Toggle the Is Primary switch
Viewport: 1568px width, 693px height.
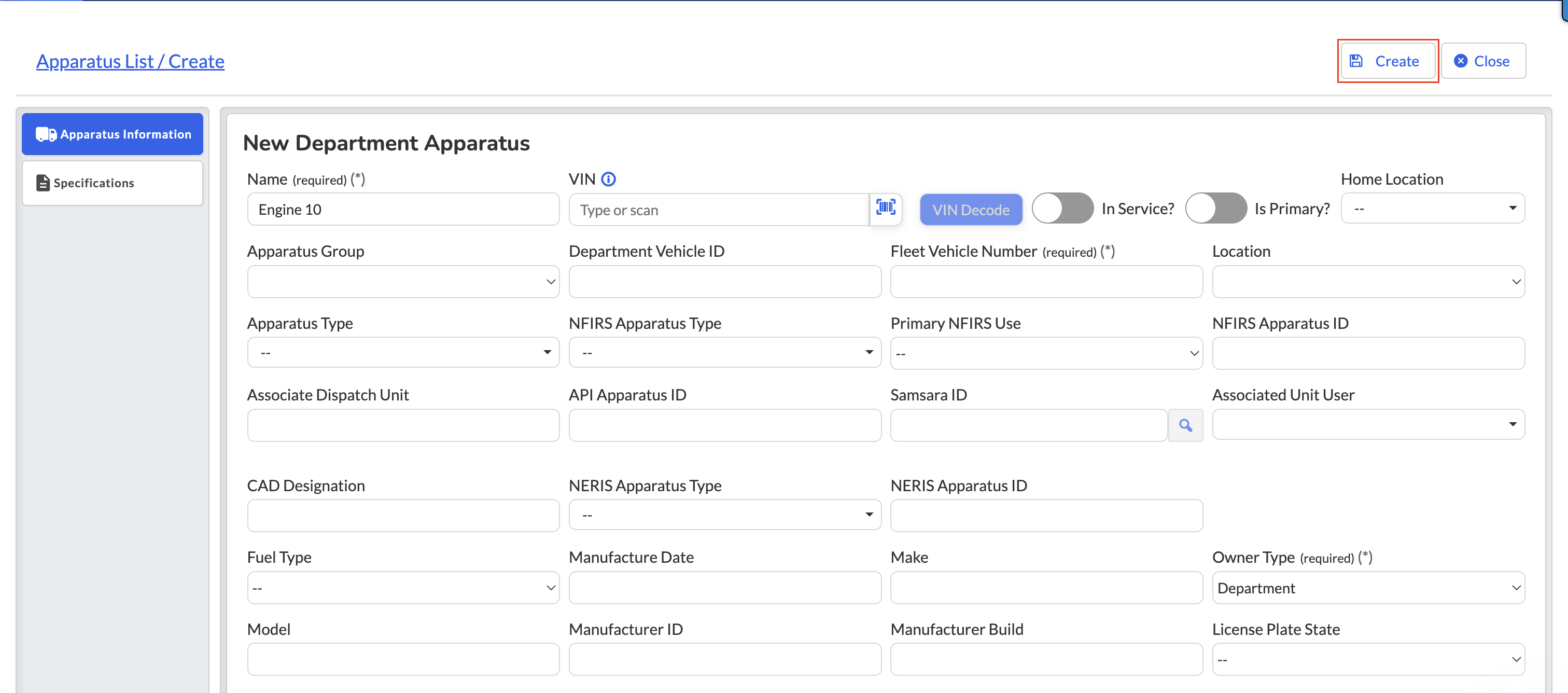click(x=1215, y=209)
